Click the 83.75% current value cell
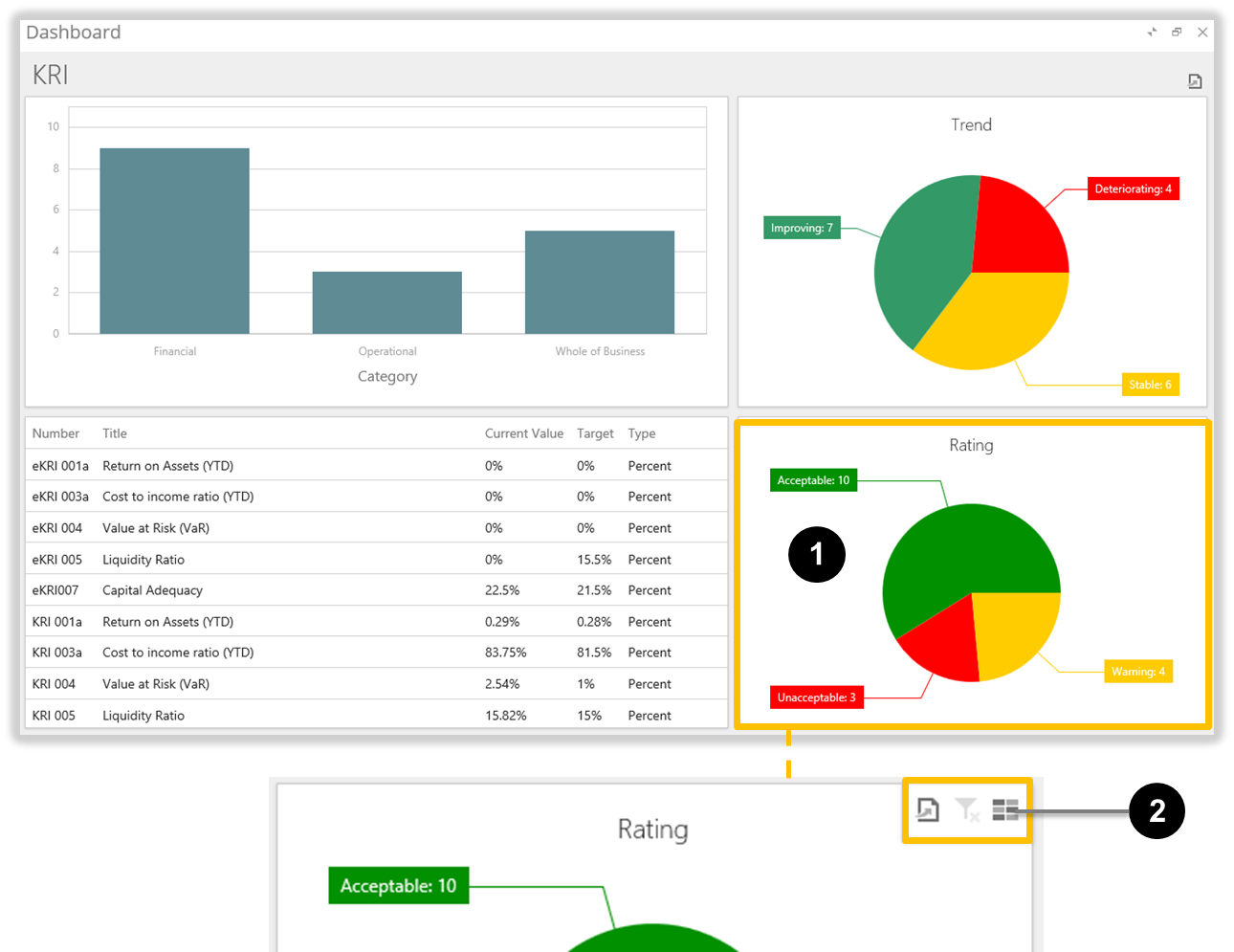 coord(506,653)
